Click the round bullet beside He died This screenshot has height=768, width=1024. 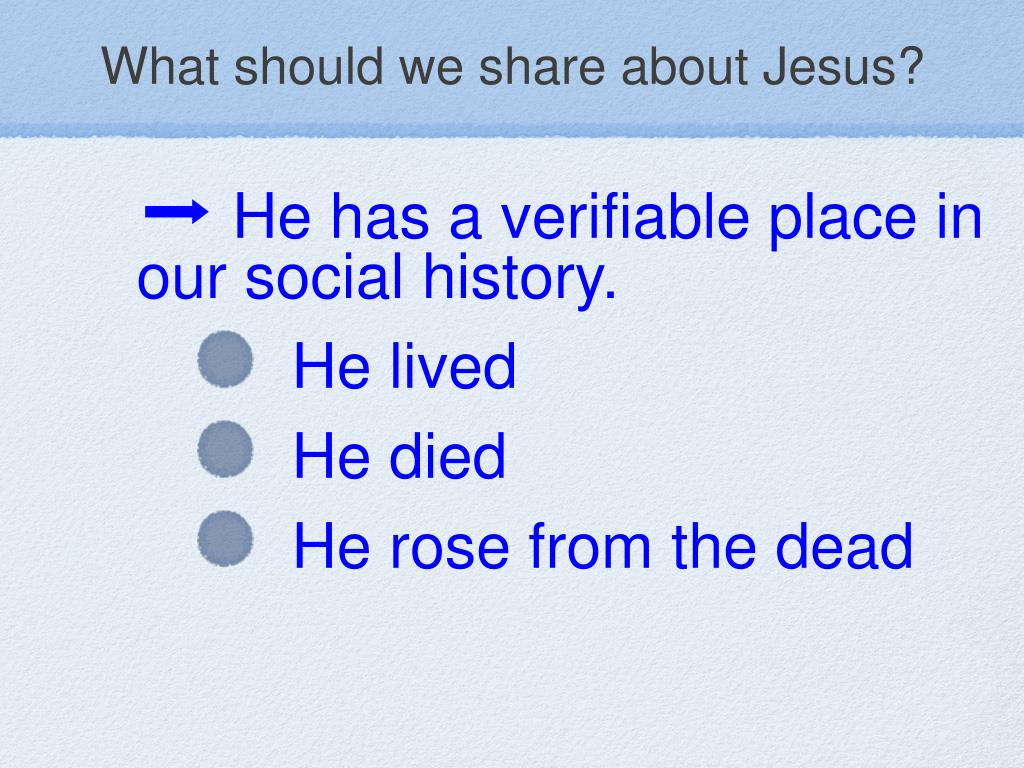tap(225, 449)
